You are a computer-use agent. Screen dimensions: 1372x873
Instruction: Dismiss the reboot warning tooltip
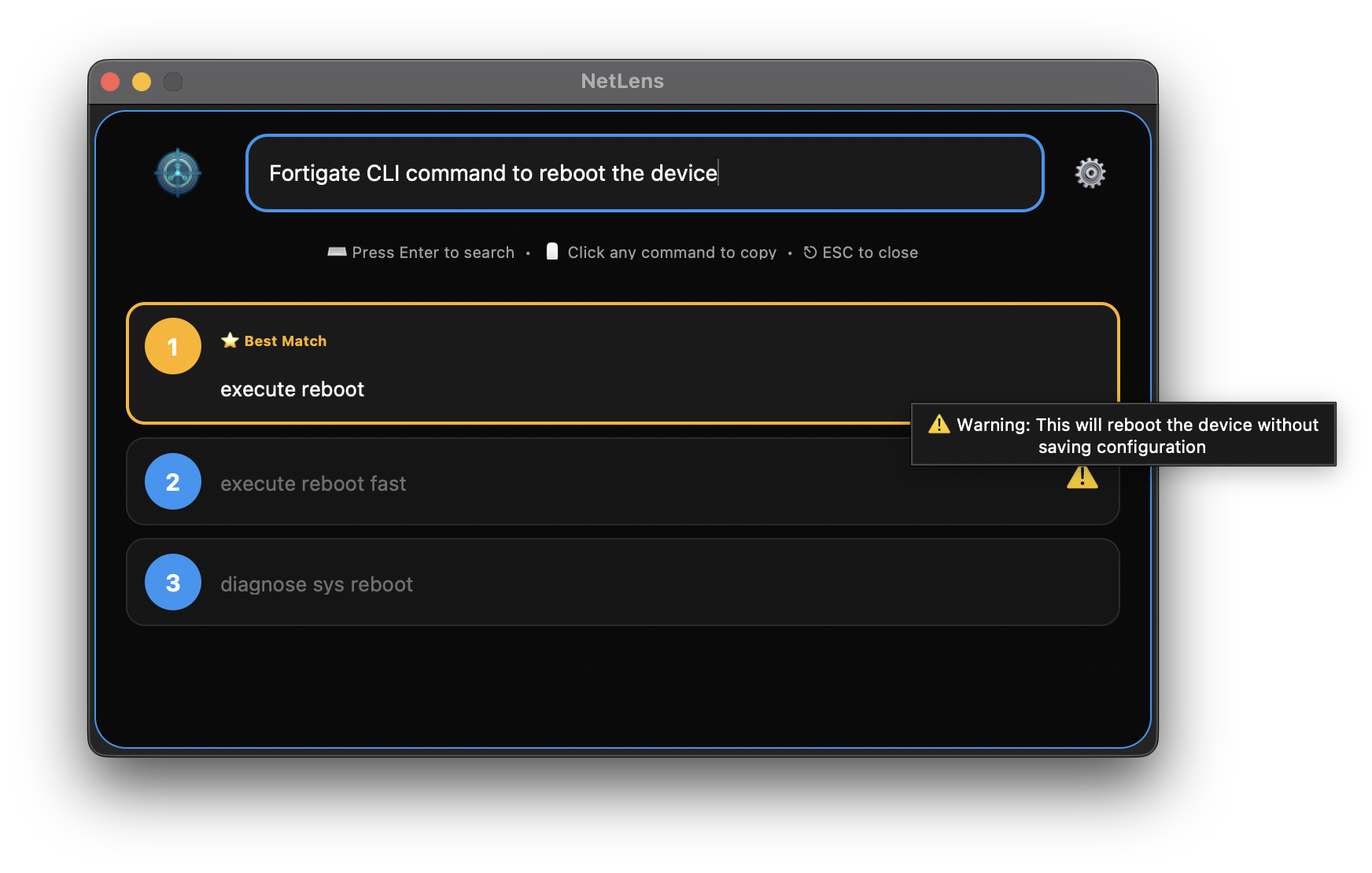coord(1123,434)
